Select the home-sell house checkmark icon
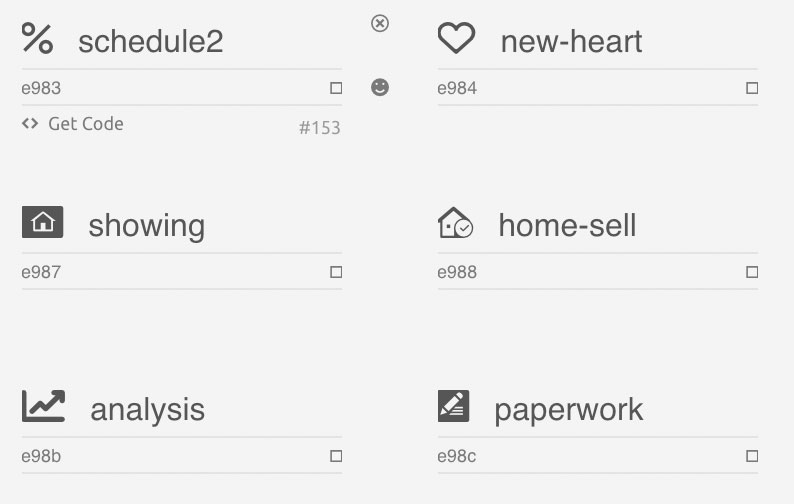 pyautogui.click(x=455, y=222)
